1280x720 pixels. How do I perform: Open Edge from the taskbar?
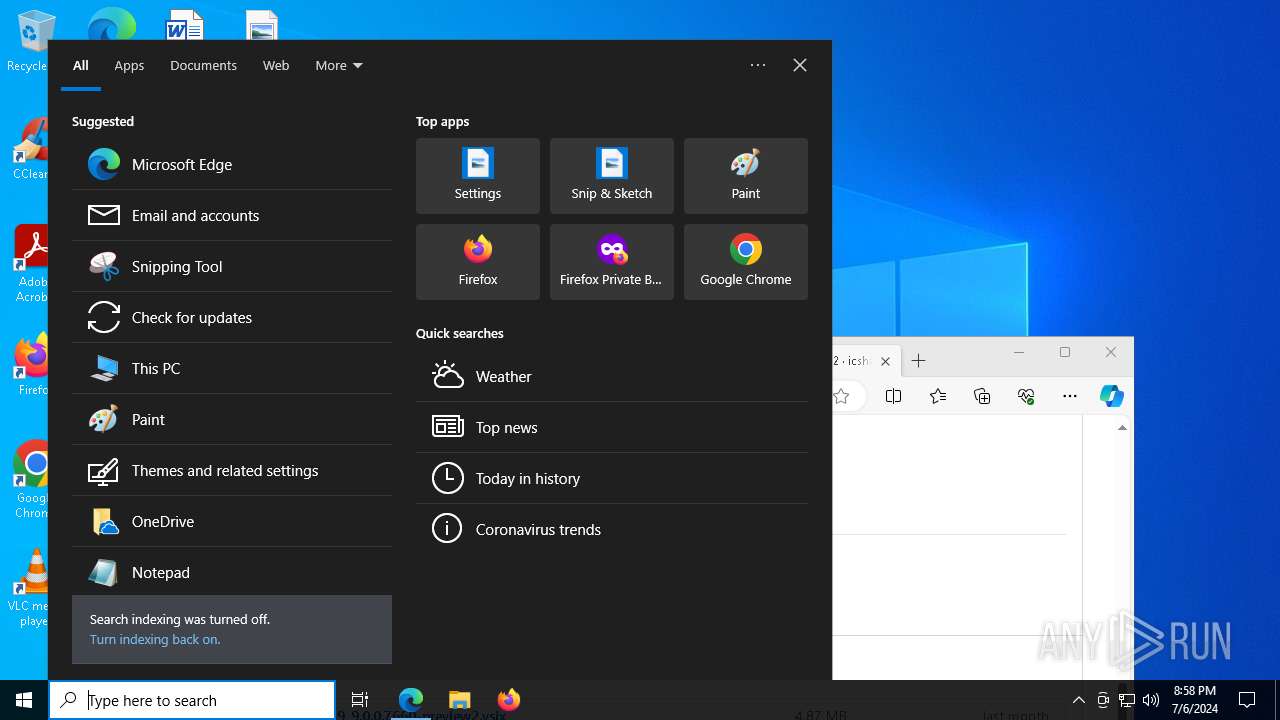411,700
